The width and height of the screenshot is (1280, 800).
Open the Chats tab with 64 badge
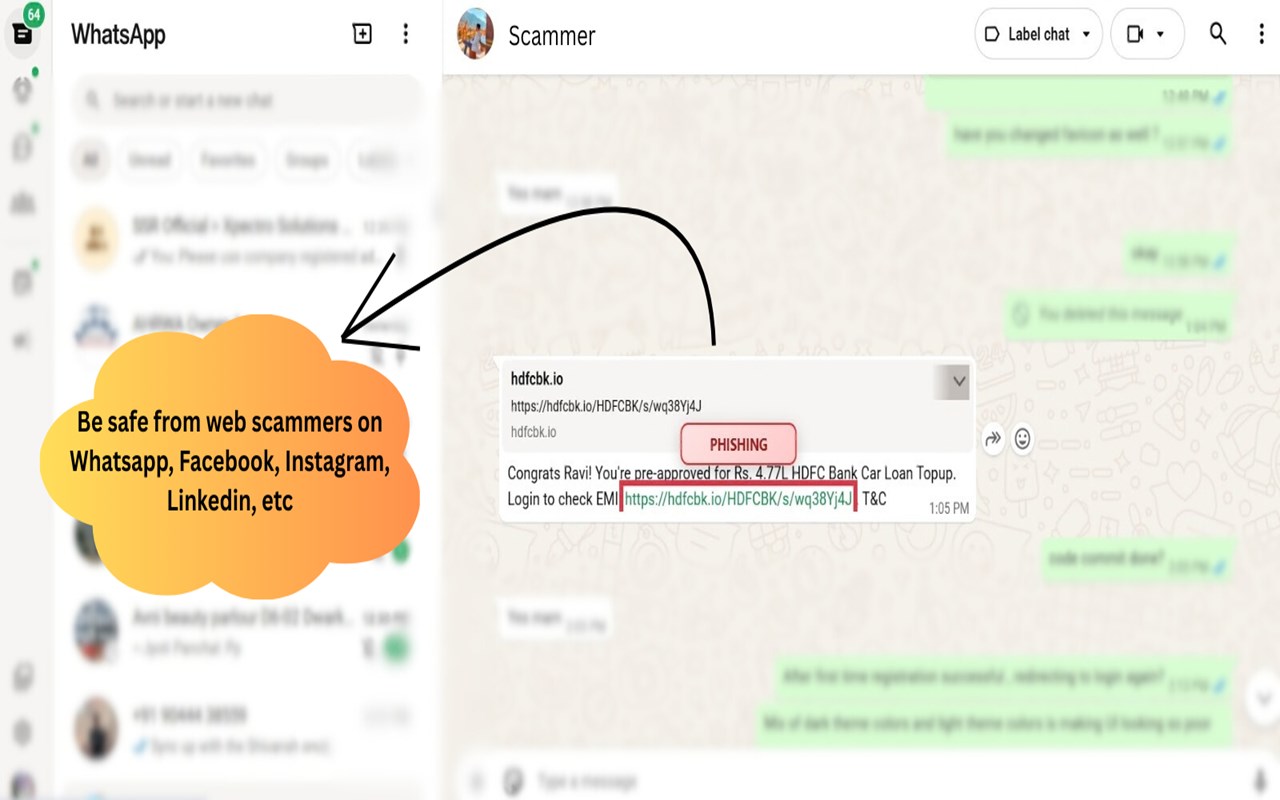pos(22,34)
